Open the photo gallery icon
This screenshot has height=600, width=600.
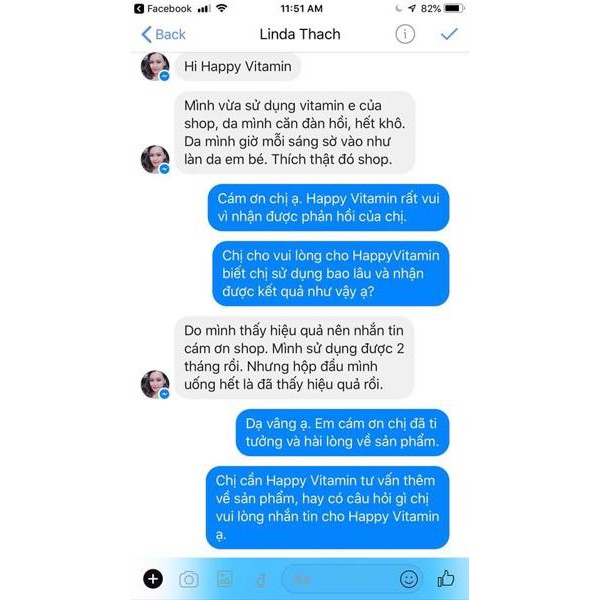coord(225,579)
